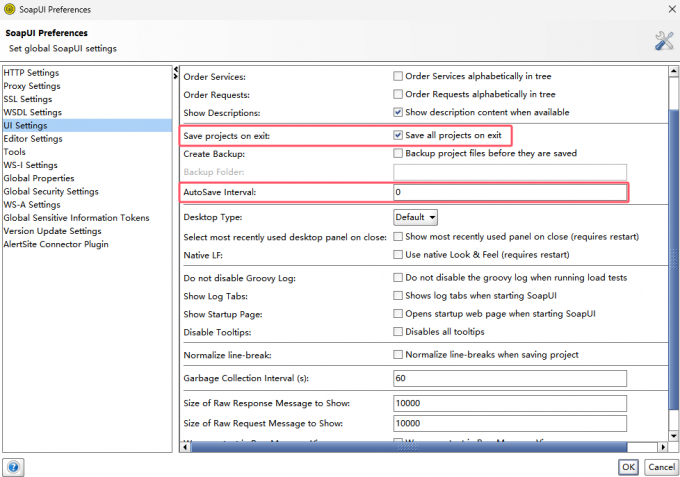
Task: Enable Order Services alphabetically in tree
Action: click(398, 76)
